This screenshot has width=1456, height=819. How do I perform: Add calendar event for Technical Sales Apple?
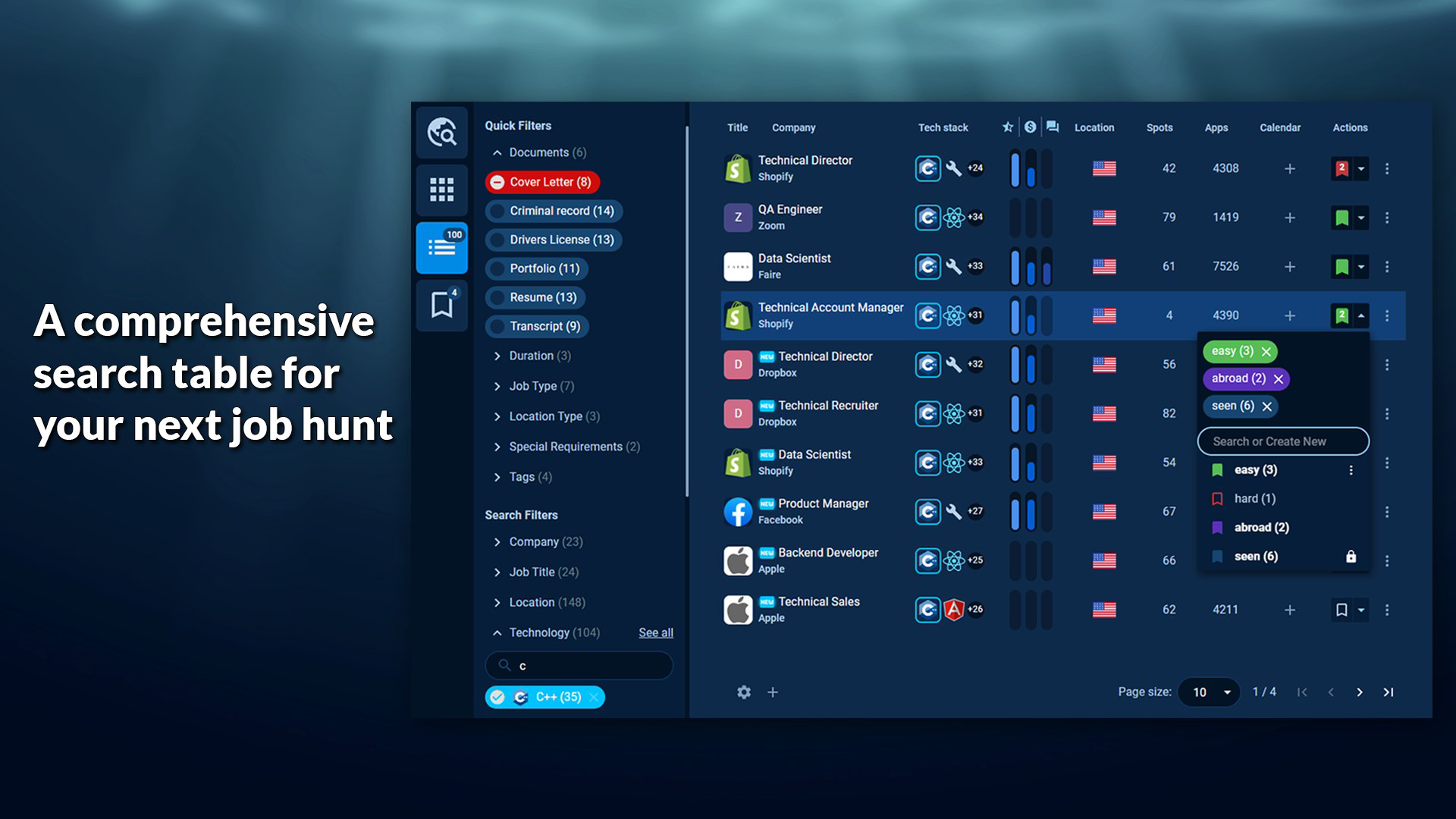pos(1289,610)
